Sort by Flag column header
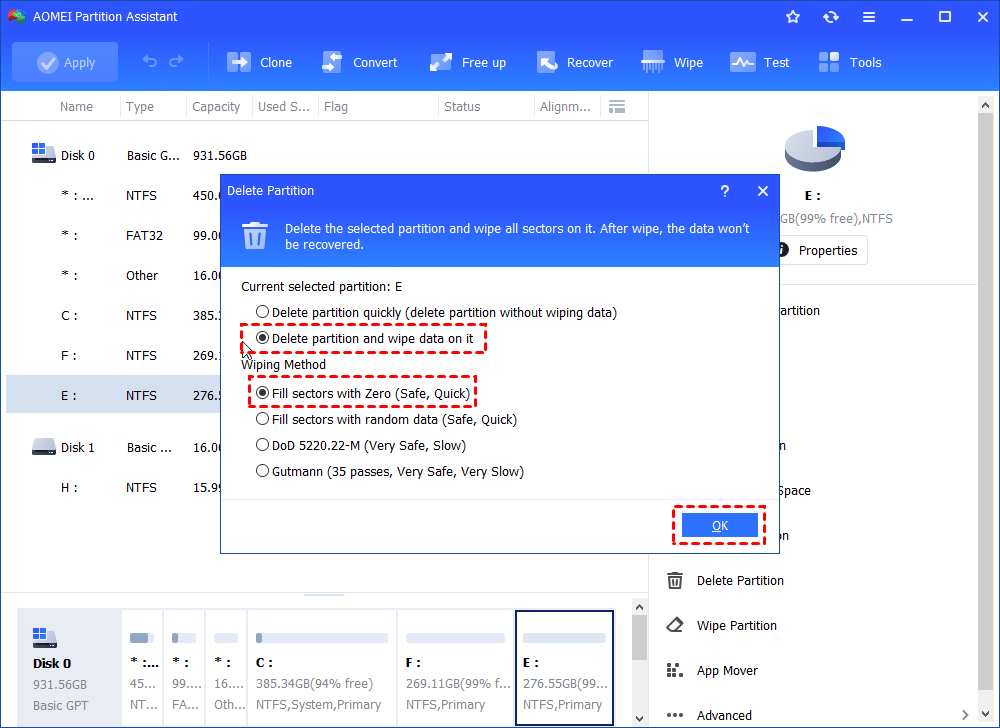 [x=335, y=106]
